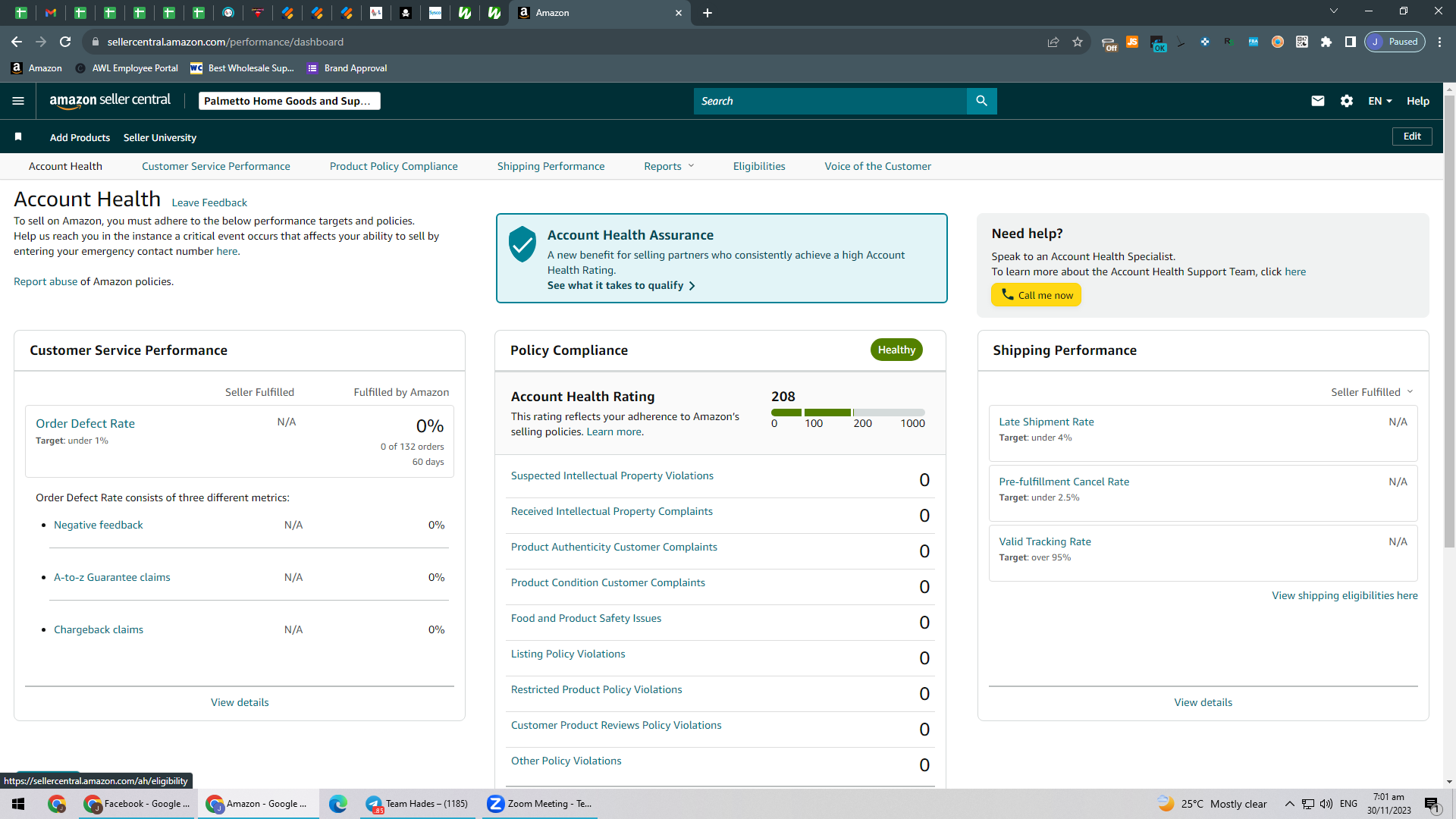
Task: Open Chargeback claims link
Action: click(x=99, y=629)
